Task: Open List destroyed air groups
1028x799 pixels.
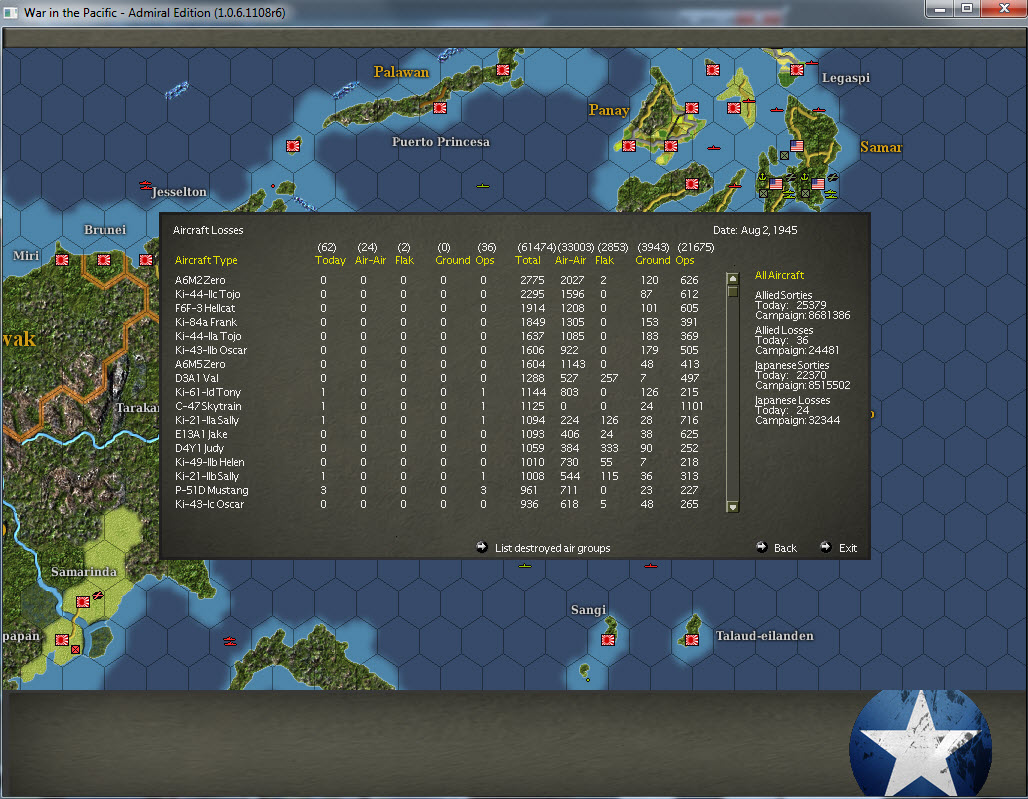Action: click(552, 548)
